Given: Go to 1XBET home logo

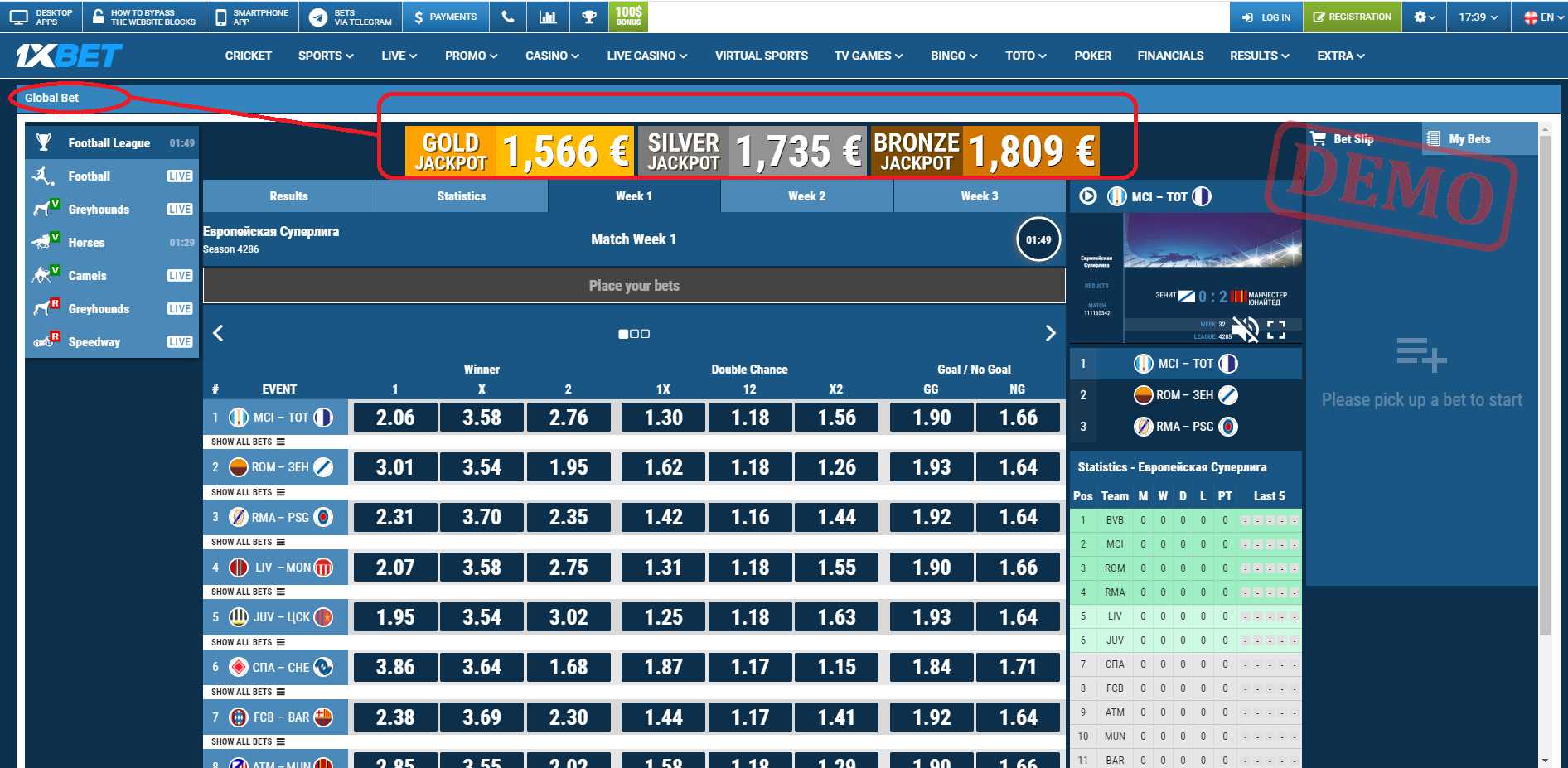Looking at the screenshot, I should coord(69,56).
